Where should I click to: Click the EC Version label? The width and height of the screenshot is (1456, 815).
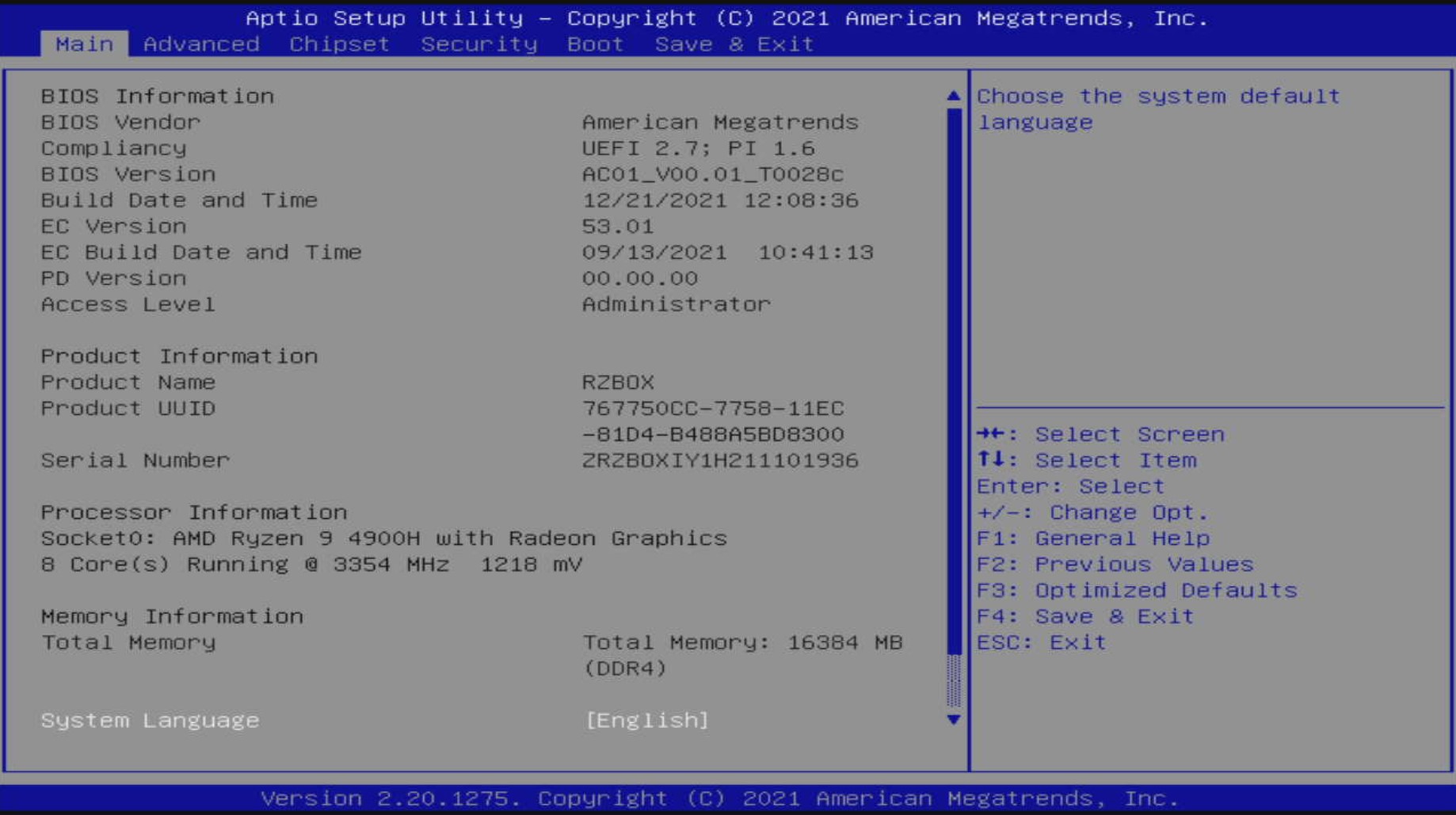click(113, 227)
